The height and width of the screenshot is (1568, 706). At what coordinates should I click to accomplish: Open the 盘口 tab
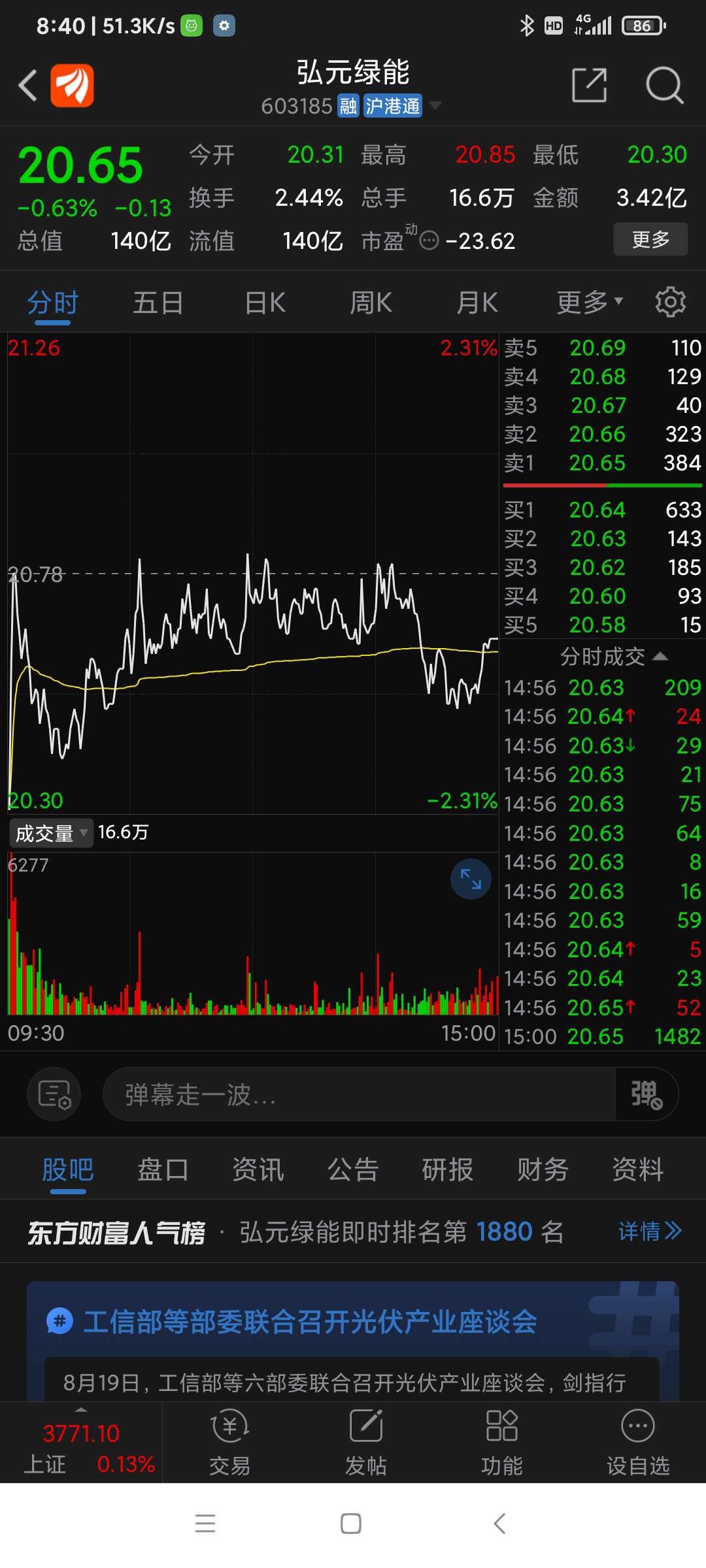pos(163,1169)
